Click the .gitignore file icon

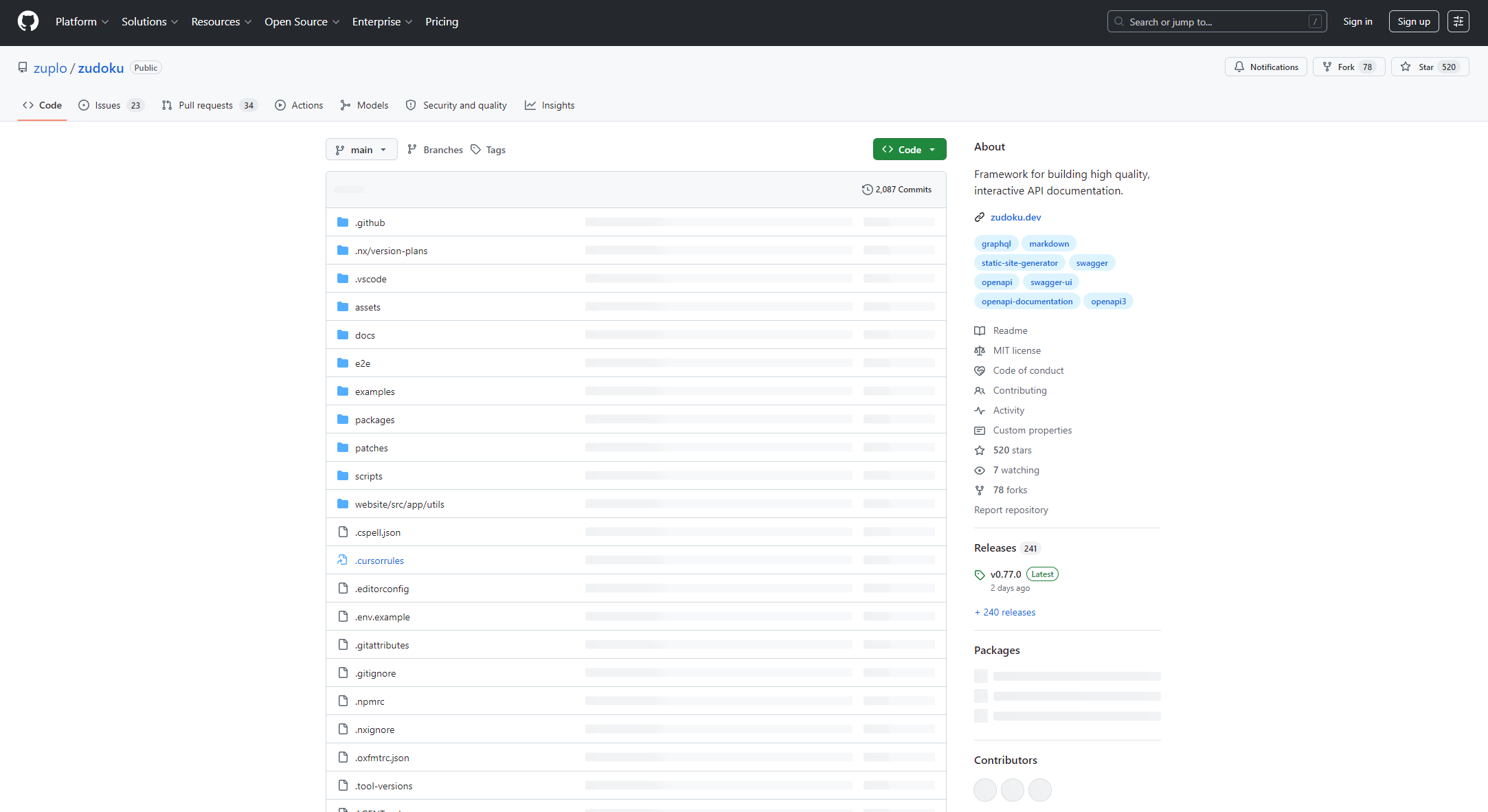pyautogui.click(x=343, y=673)
